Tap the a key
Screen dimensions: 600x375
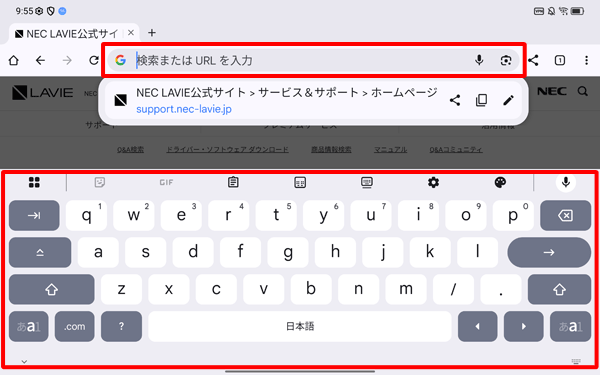98,253
